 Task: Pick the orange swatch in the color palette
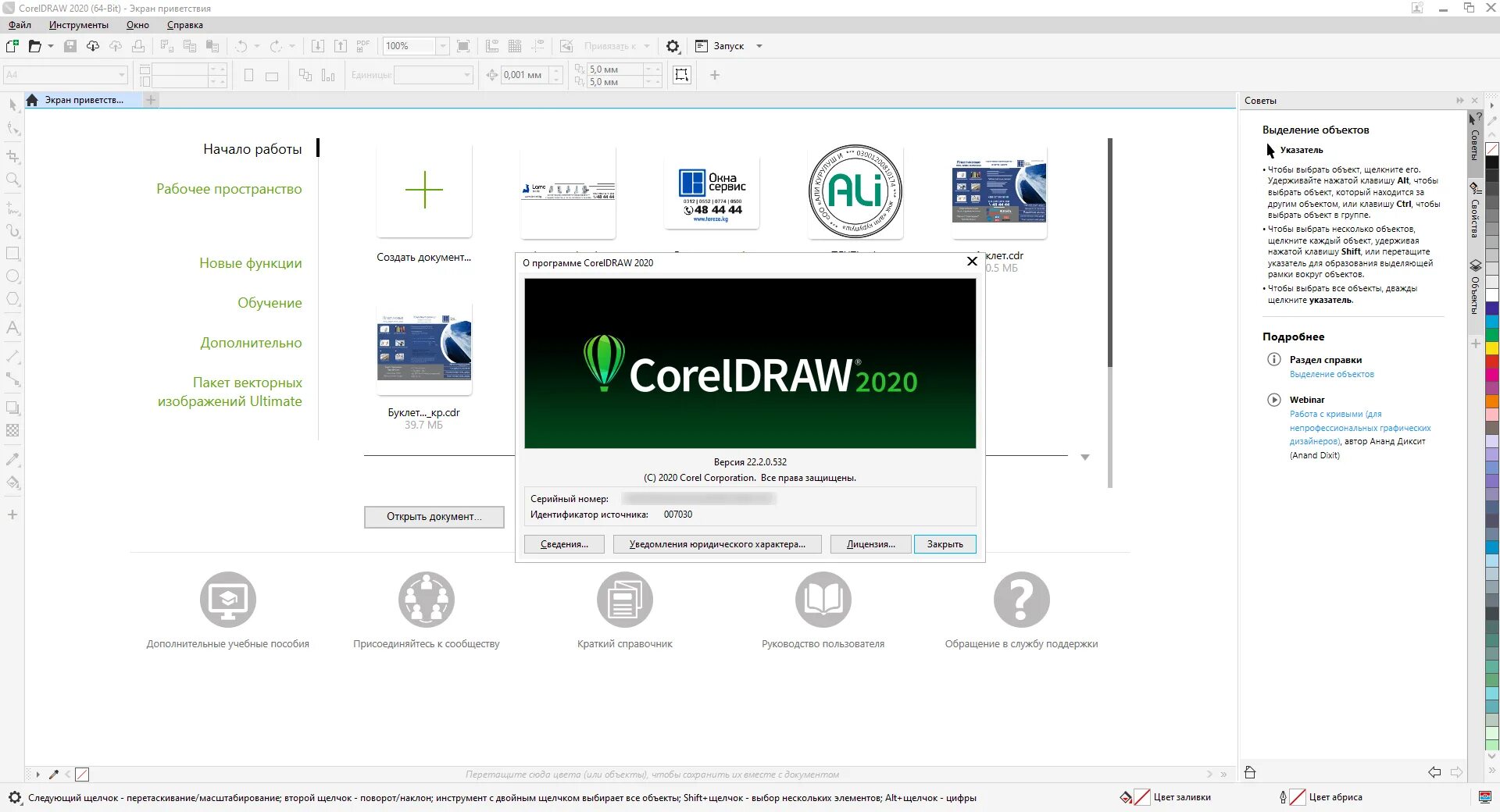click(1492, 401)
